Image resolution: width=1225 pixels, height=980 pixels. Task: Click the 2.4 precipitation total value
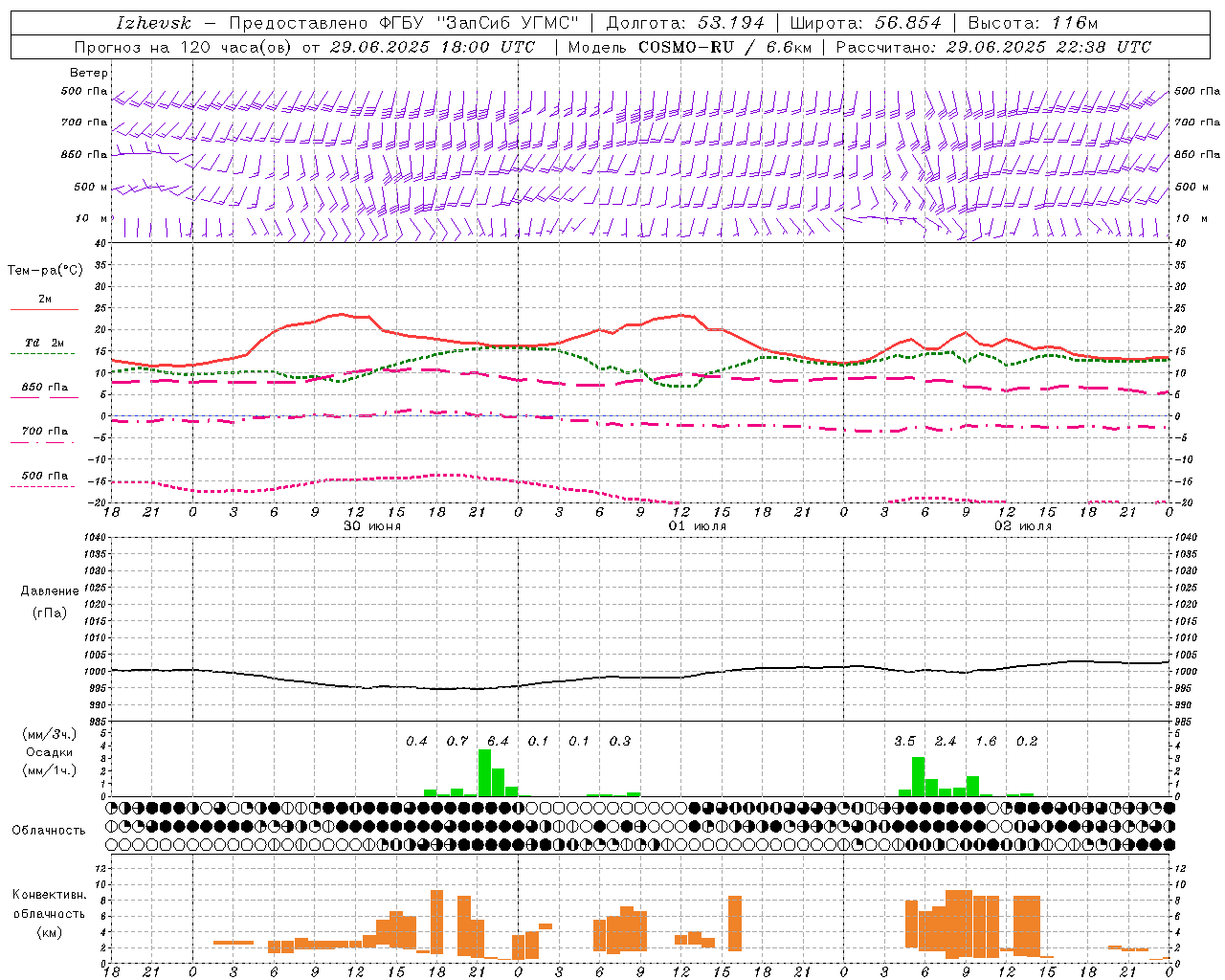click(x=946, y=741)
